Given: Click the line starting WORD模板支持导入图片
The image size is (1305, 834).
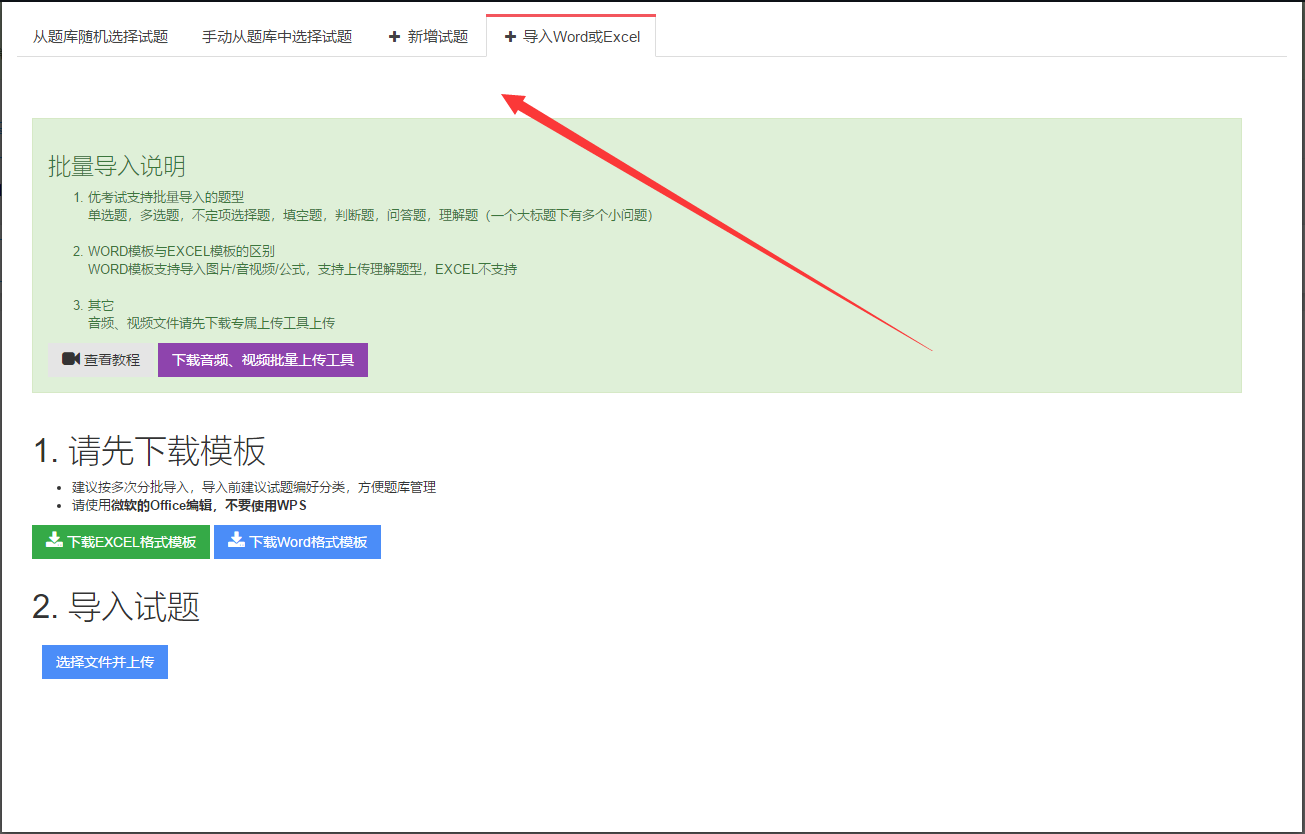Looking at the screenshot, I should click(x=302, y=269).
